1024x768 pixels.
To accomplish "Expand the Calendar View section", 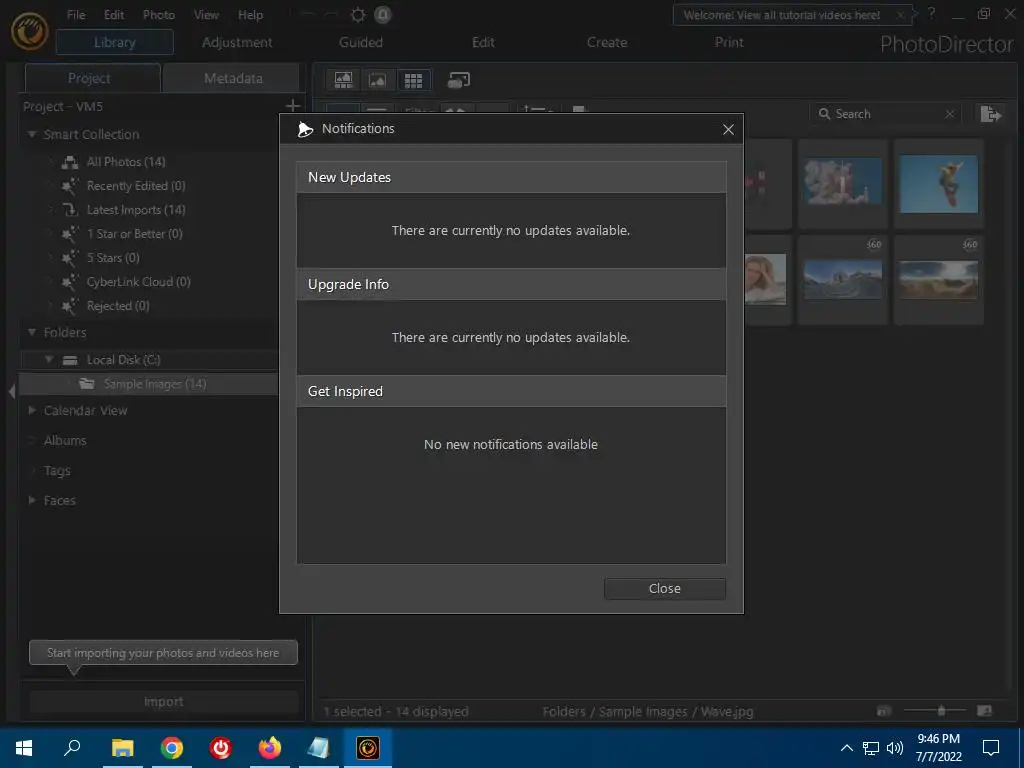I will [31, 410].
